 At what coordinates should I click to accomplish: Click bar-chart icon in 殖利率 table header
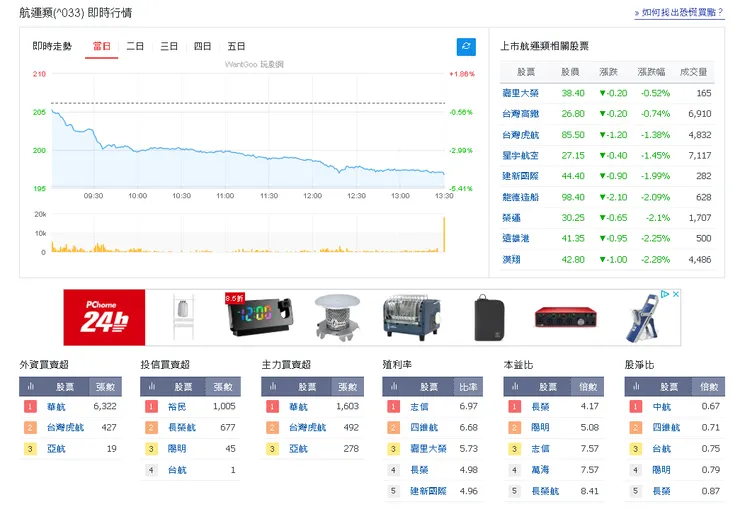coord(394,386)
